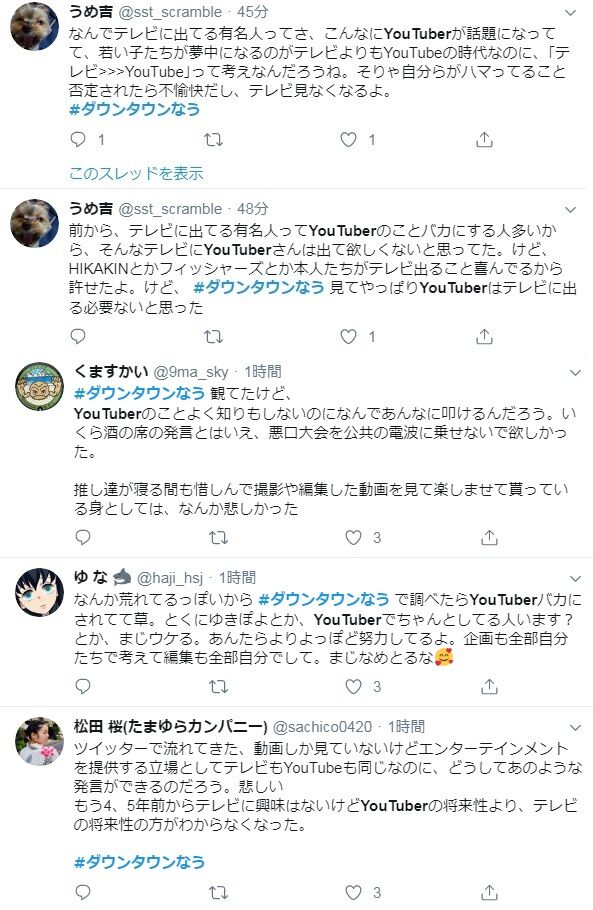Retweet ゆな's tweet

coord(219,687)
